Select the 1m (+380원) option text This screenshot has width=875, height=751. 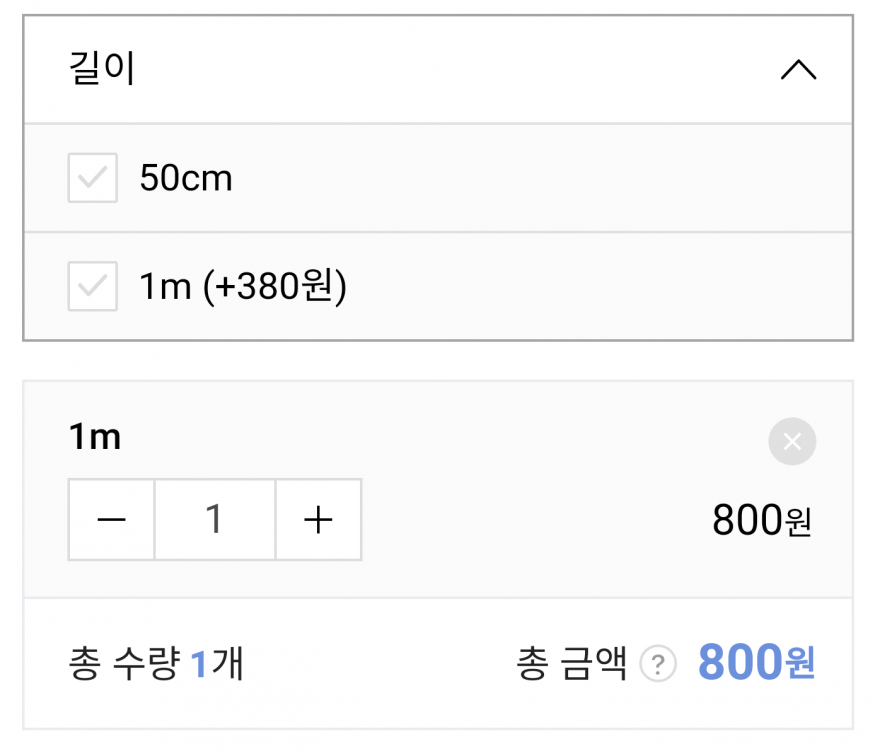click(243, 286)
